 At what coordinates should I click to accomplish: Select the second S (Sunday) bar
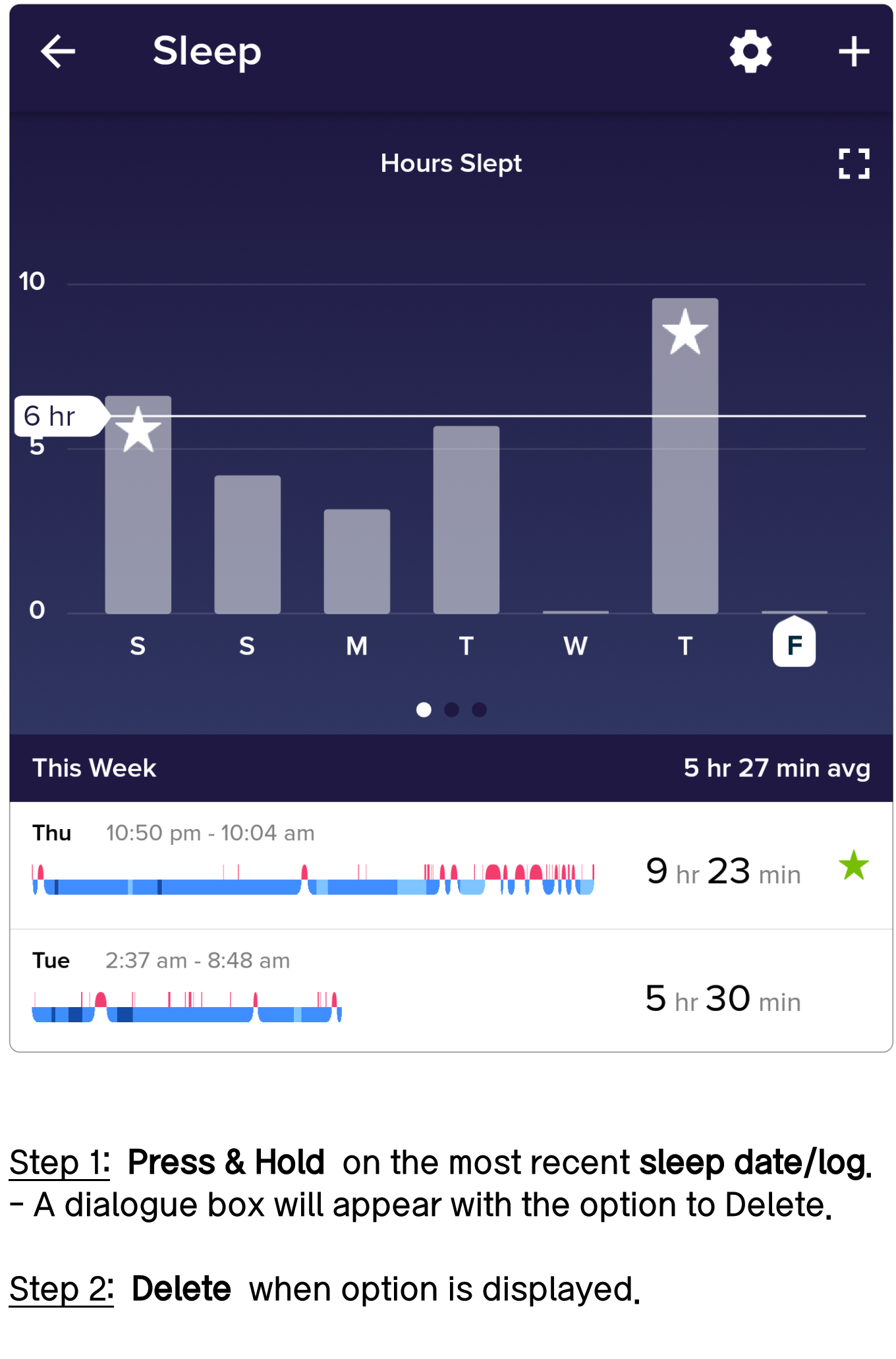pyautogui.click(x=247, y=544)
